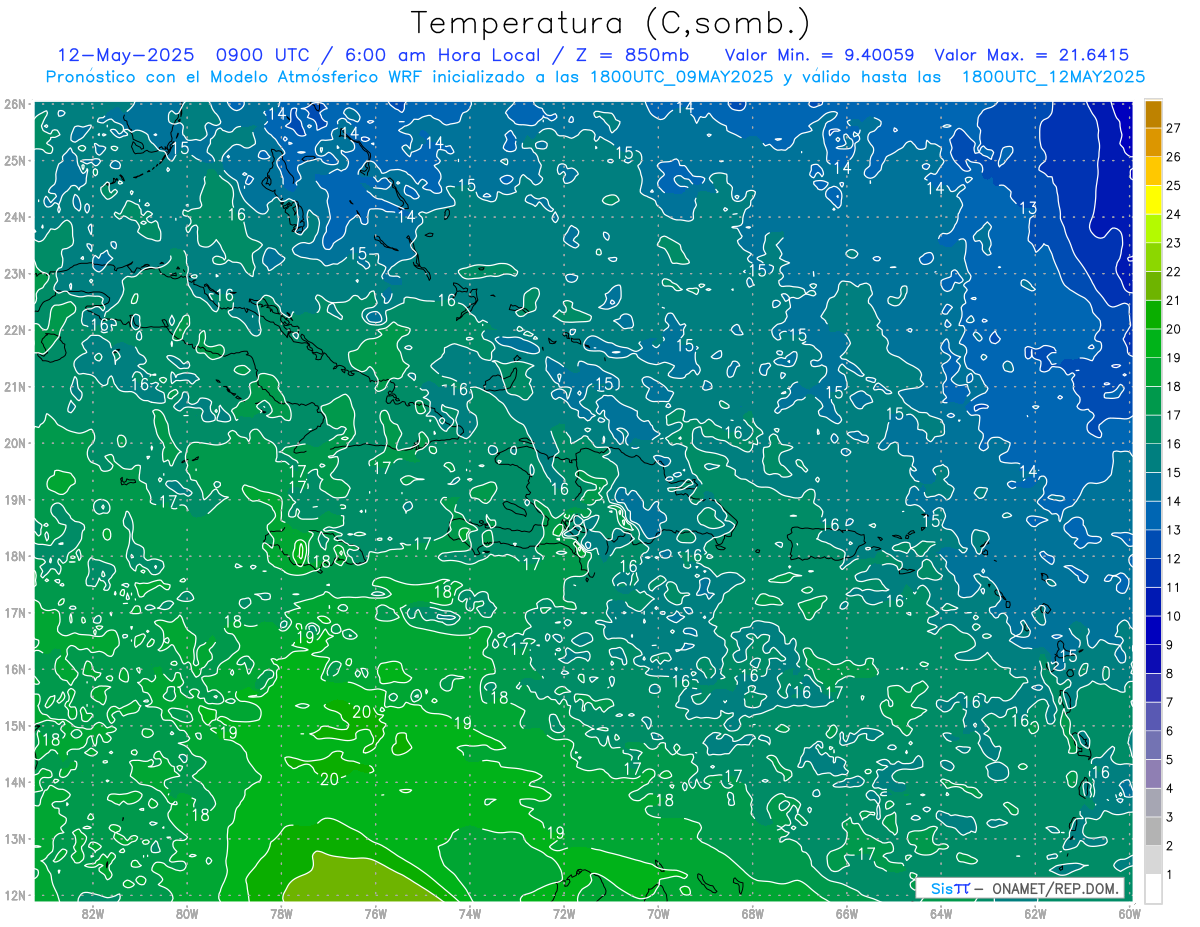Viewport: 1200px width, 927px height.
Task: Click the Valor Min. = 9.40059 text
Action: click(819, 55)
